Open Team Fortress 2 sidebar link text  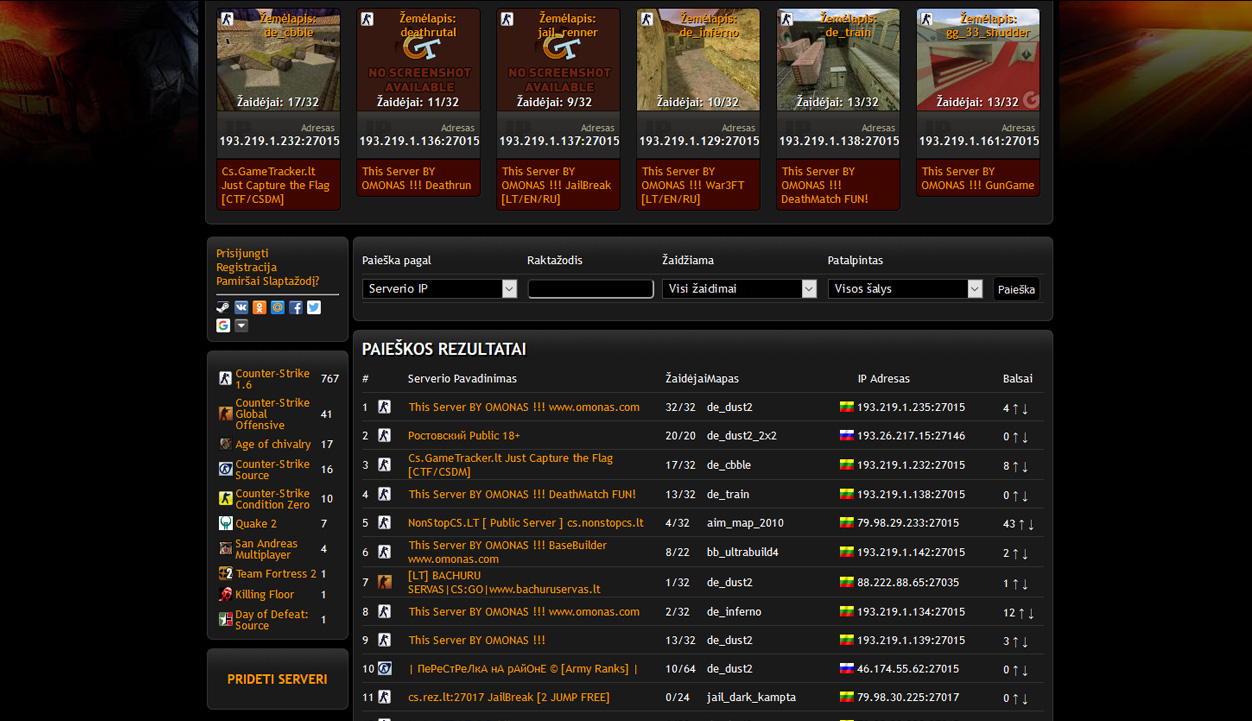point(276,574)
